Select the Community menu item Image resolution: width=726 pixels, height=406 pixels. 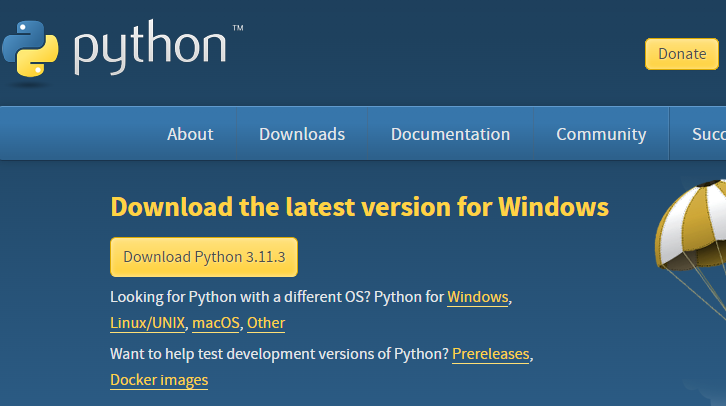click(601, 134)
